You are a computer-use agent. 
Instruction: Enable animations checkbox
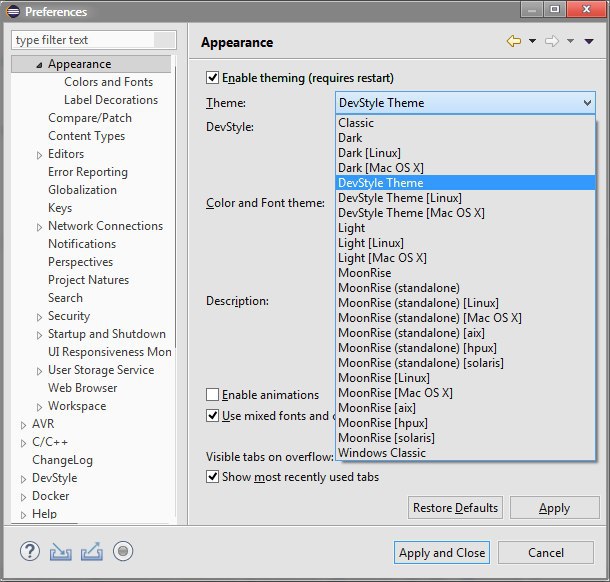pos(212,394)
